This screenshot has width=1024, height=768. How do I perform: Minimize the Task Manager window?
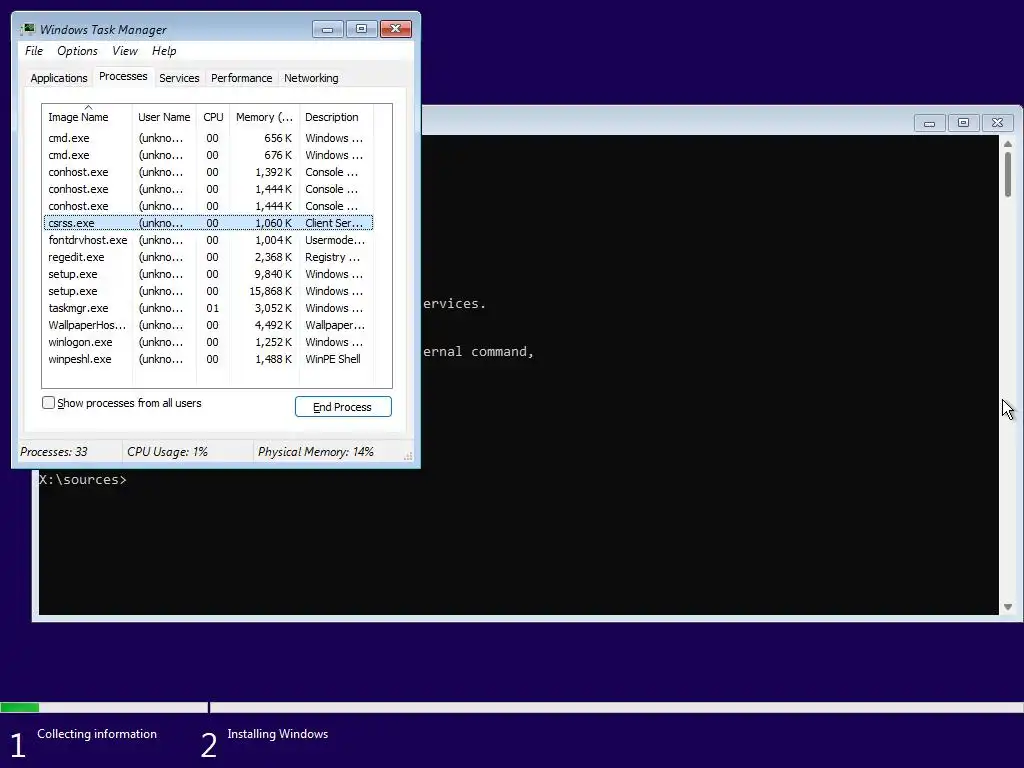point(327,29)
